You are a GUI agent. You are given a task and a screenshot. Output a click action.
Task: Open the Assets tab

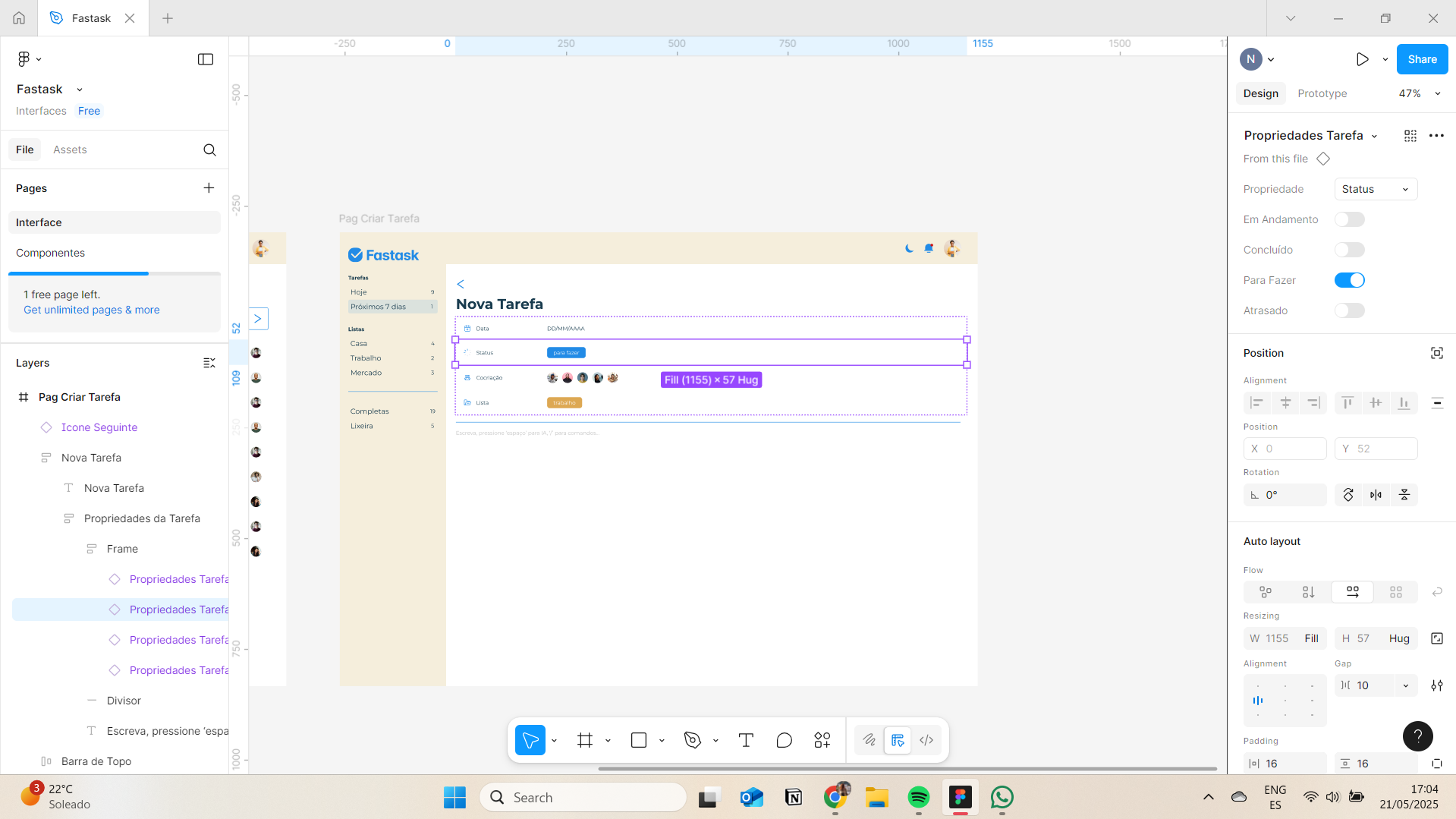[70, 150]
